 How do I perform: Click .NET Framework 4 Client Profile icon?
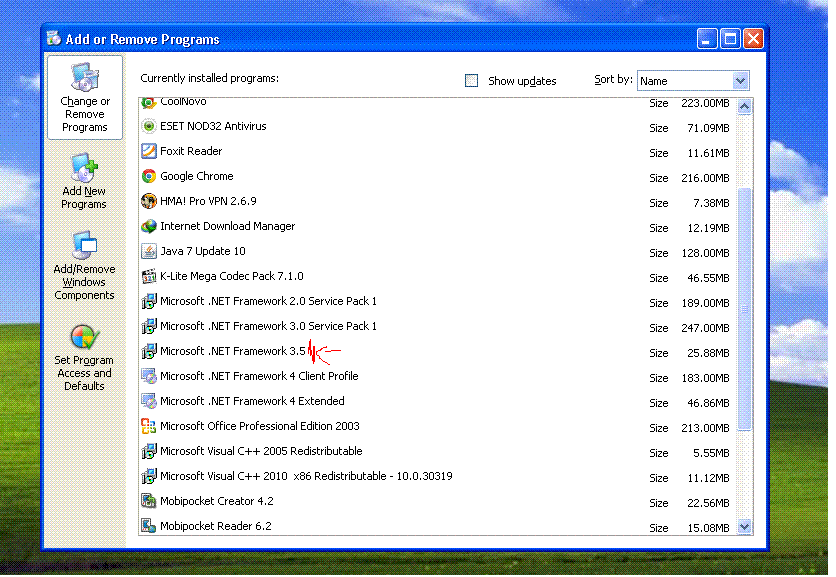(x=149, y=376)
